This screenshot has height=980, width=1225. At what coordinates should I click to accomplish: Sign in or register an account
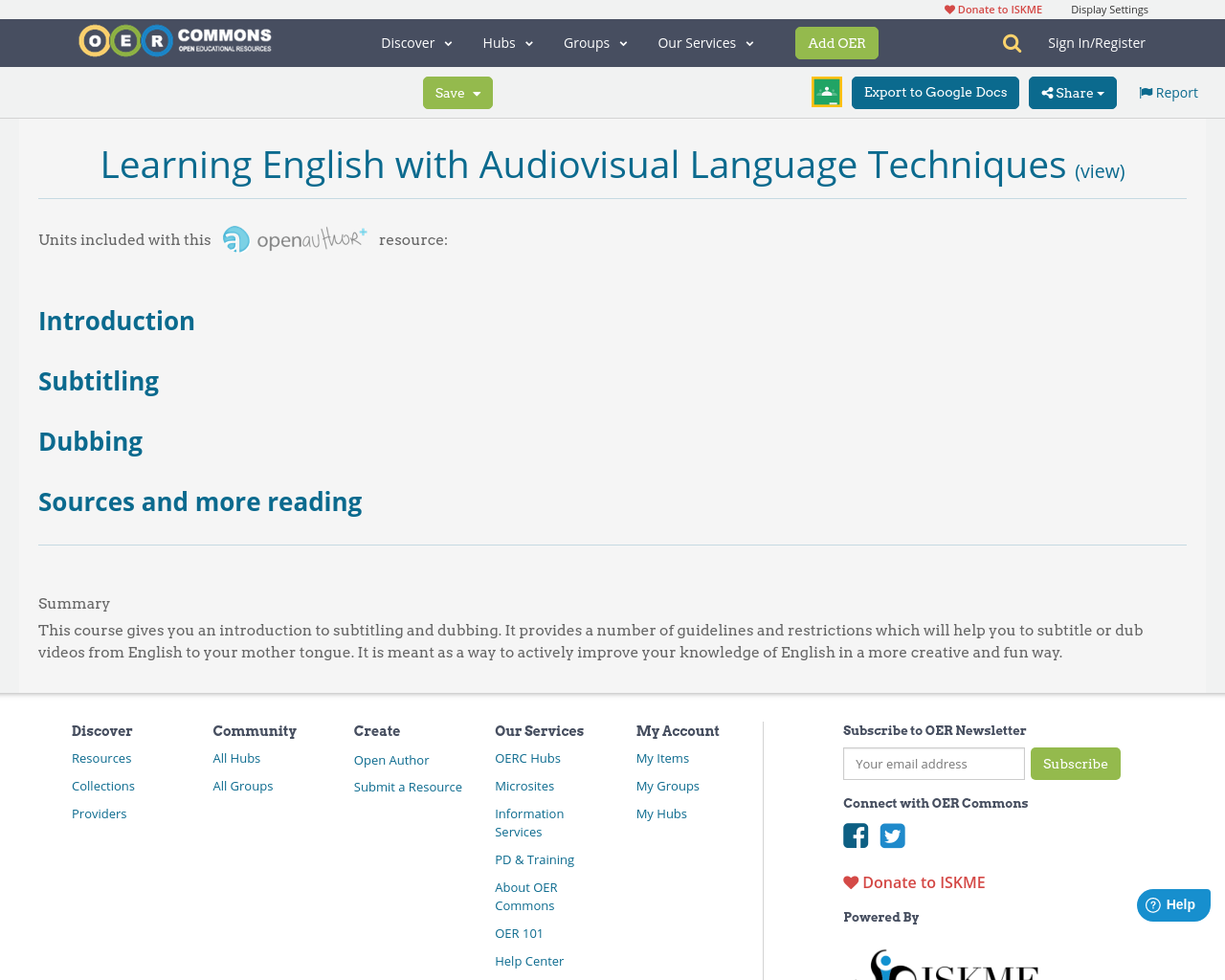[x=1097, y=42]
